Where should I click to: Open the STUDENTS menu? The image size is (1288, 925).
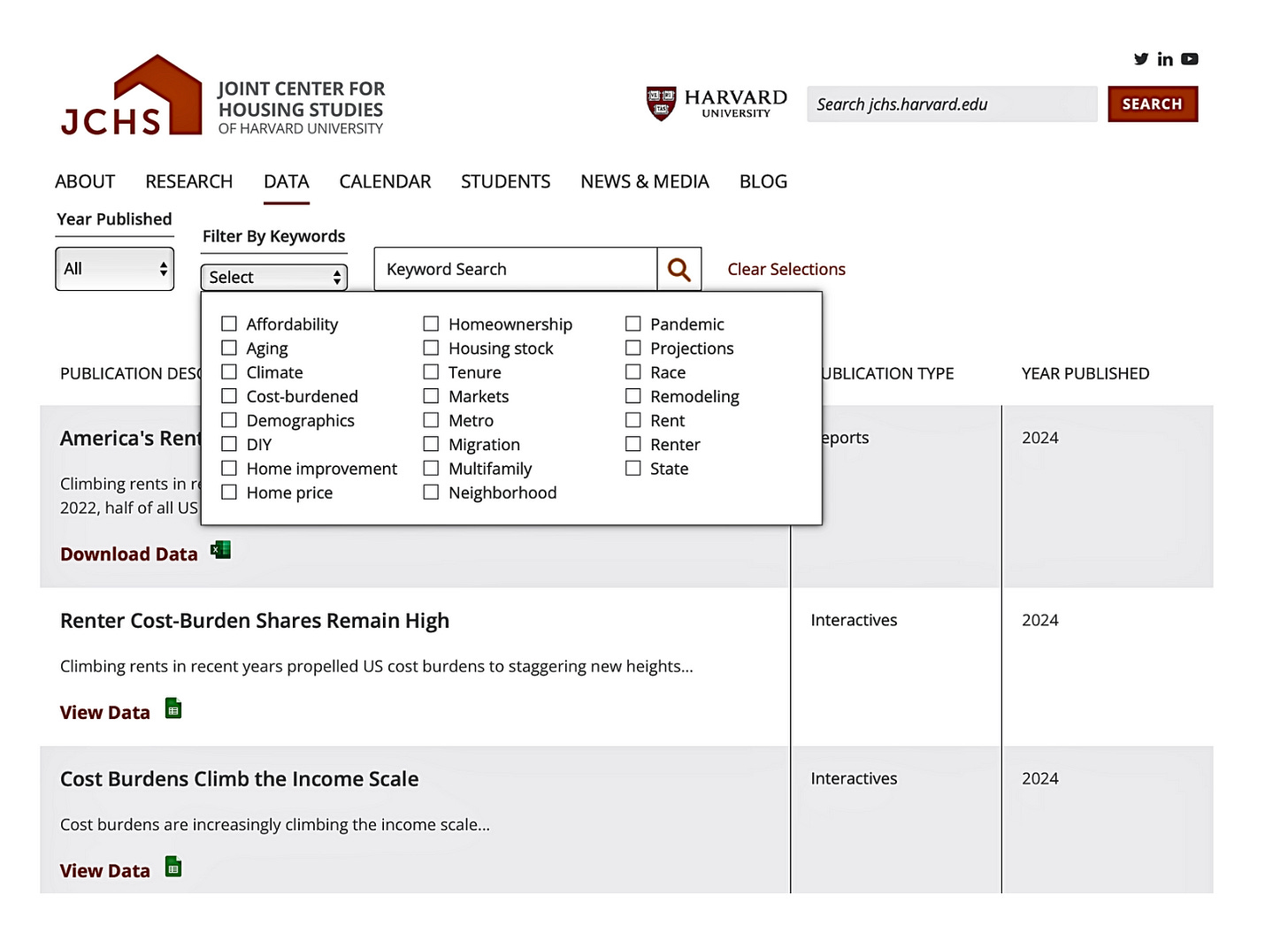[x=506, y=181]
